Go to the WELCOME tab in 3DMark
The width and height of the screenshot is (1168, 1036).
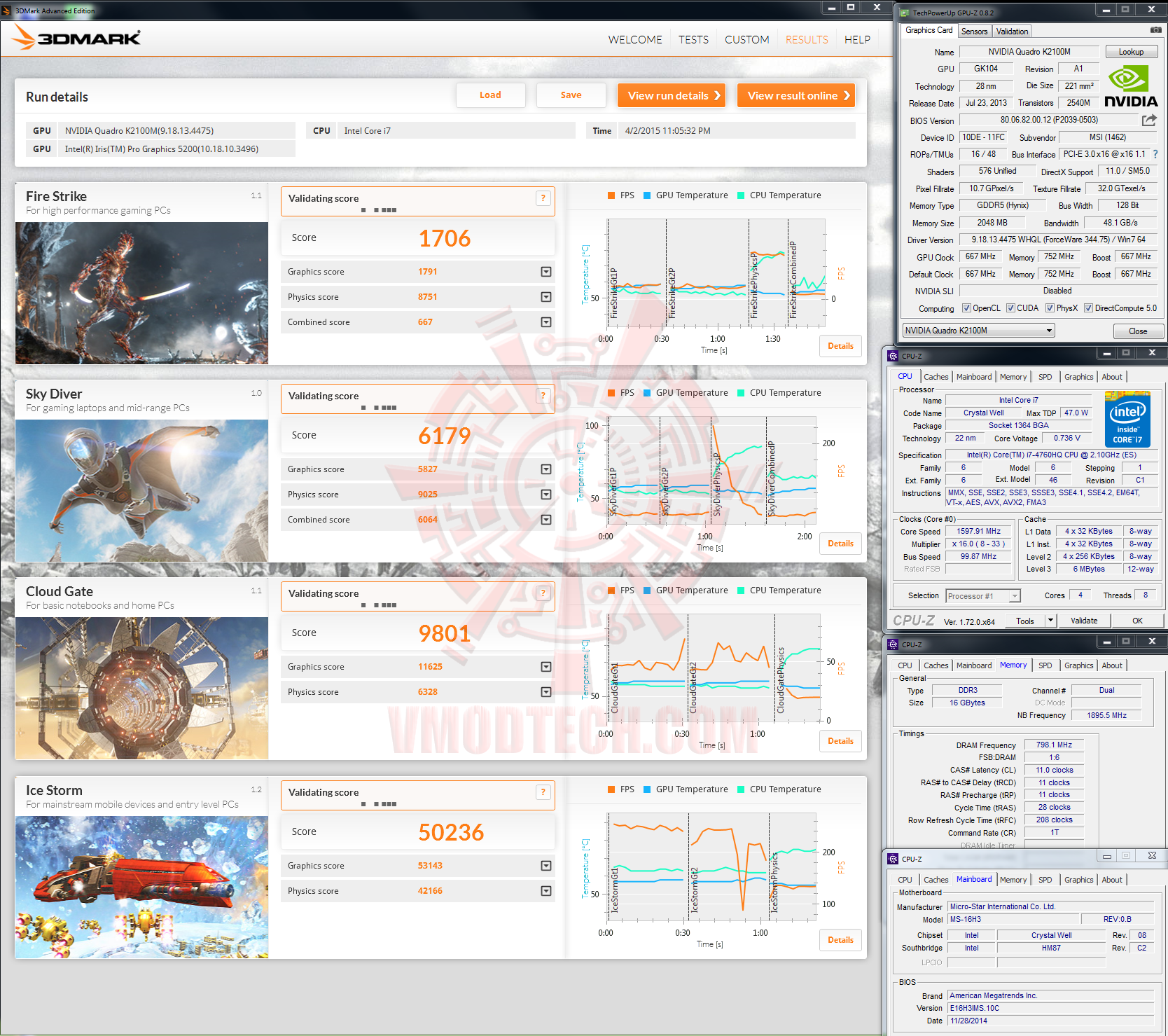(x=635, y=40)
